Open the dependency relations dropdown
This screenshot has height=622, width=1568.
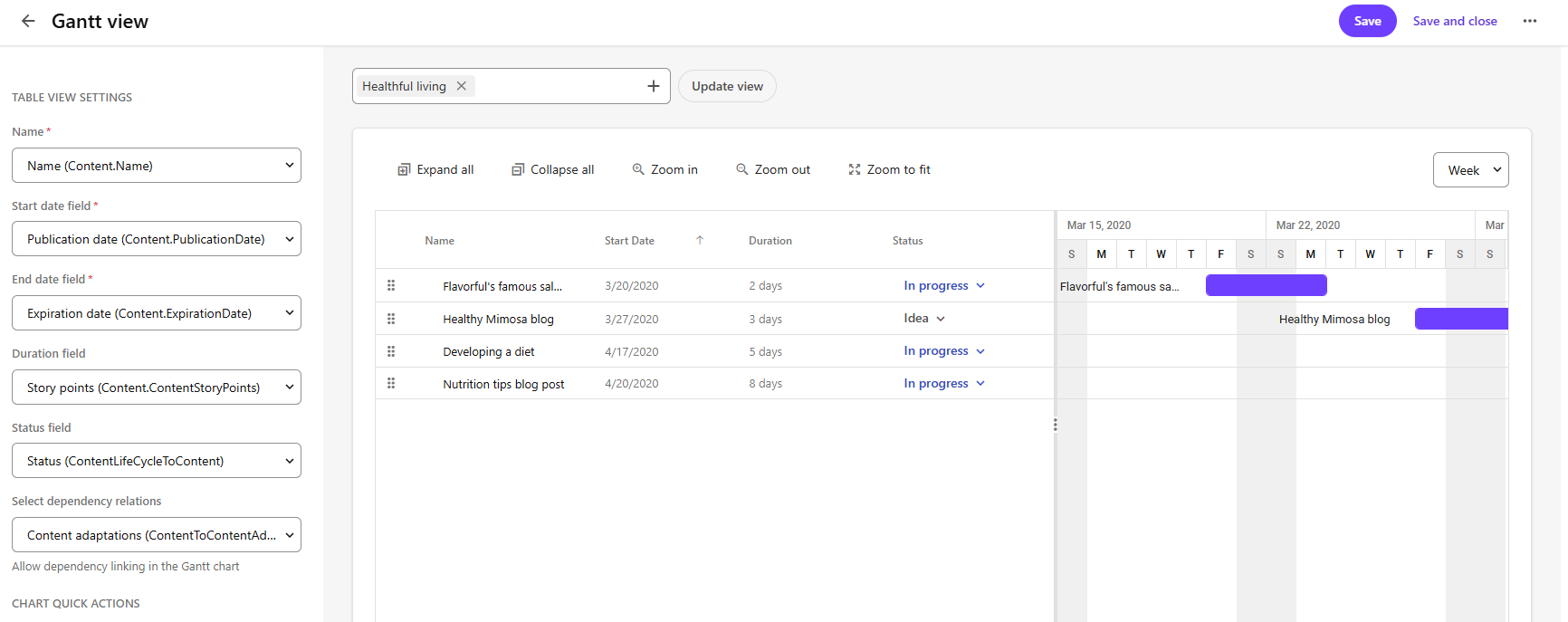coord(157,535)
